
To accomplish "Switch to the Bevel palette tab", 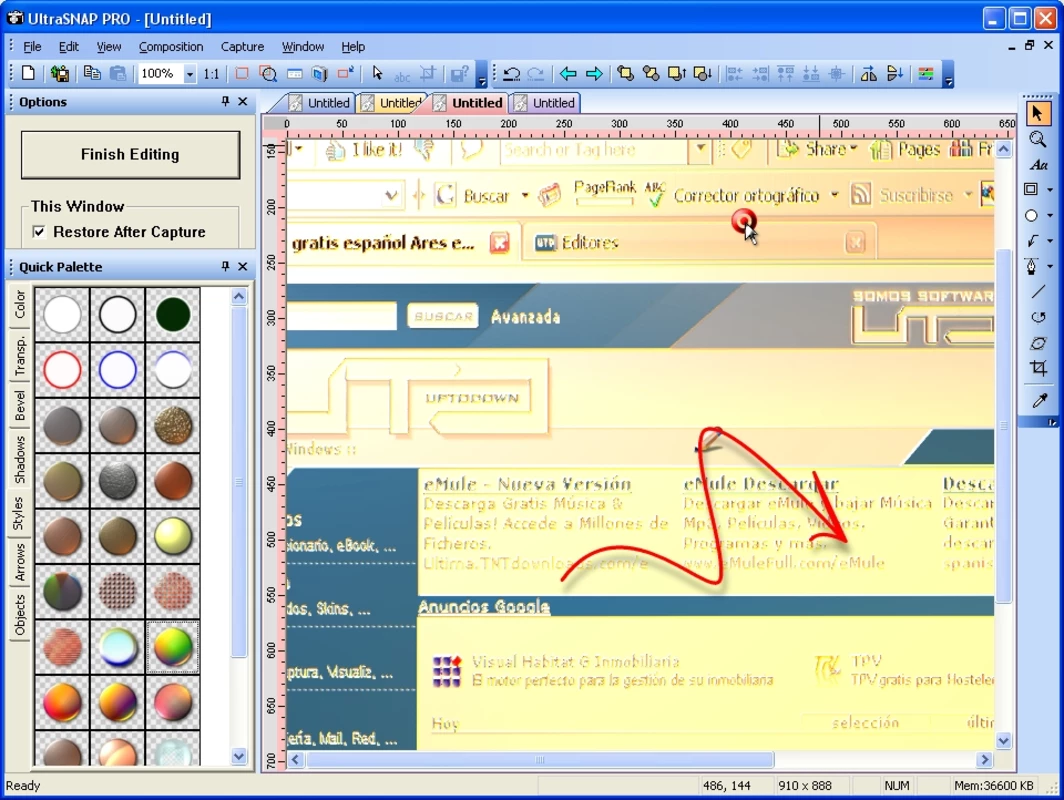I will [x=19, y=406].
